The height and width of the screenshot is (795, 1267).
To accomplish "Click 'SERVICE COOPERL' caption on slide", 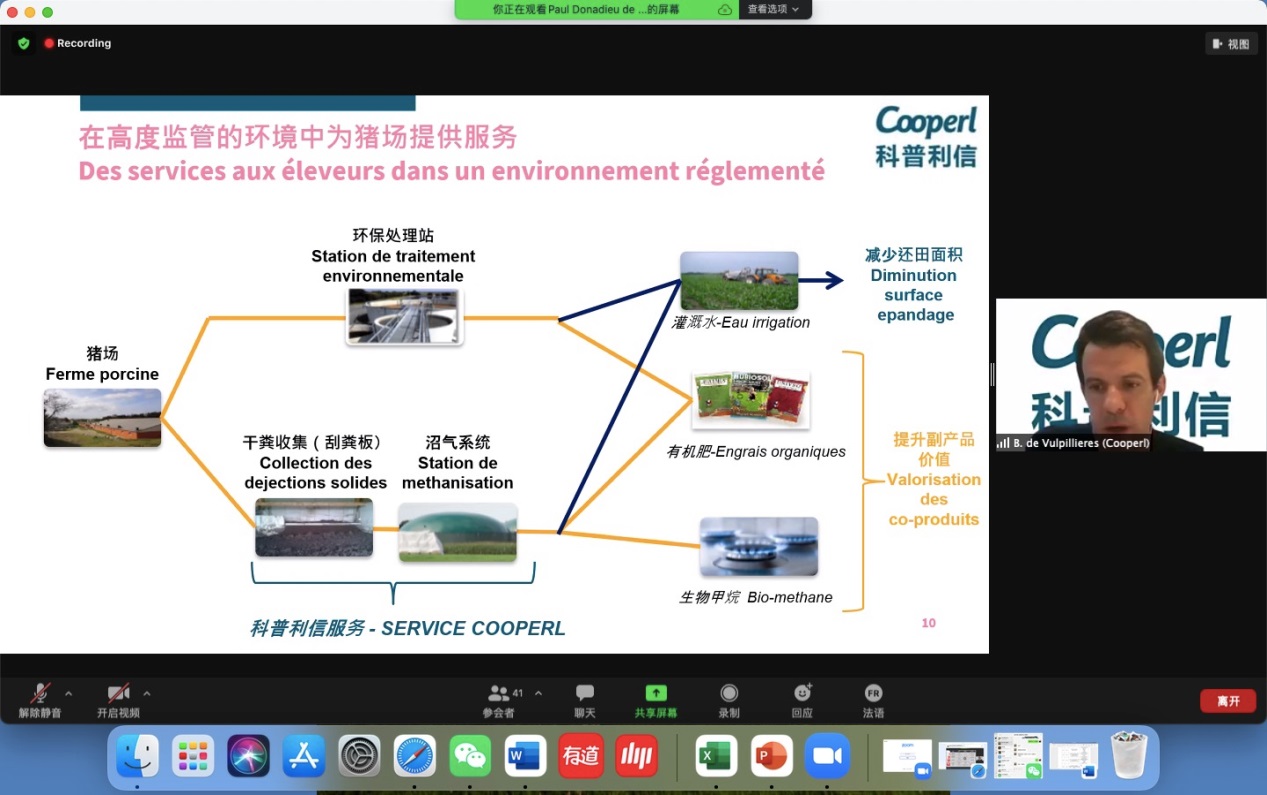I will click(473, 628).
